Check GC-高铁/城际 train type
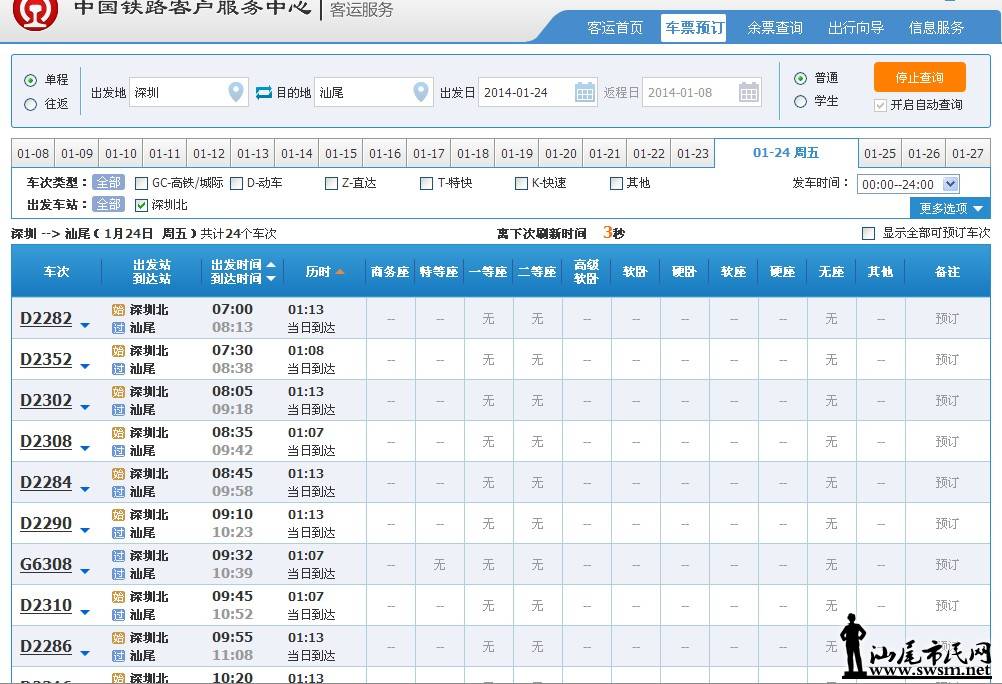 [142, 183]
